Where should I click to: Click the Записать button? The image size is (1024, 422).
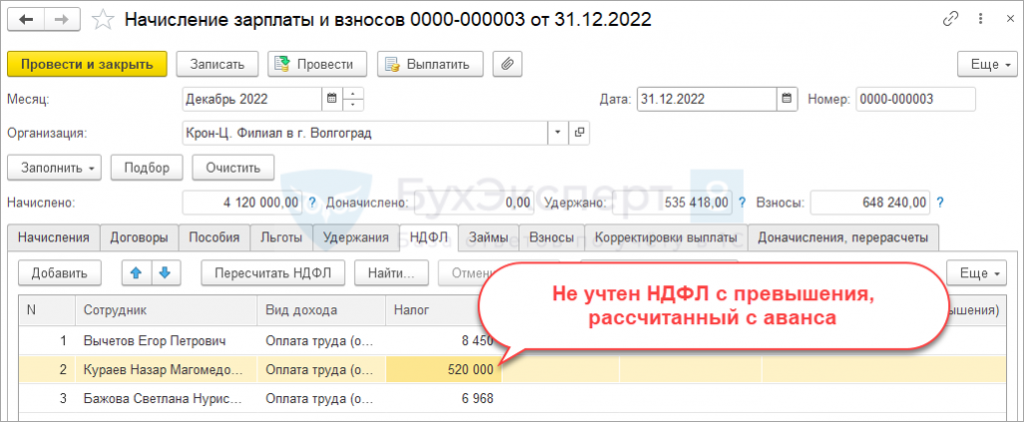point(217,64)
